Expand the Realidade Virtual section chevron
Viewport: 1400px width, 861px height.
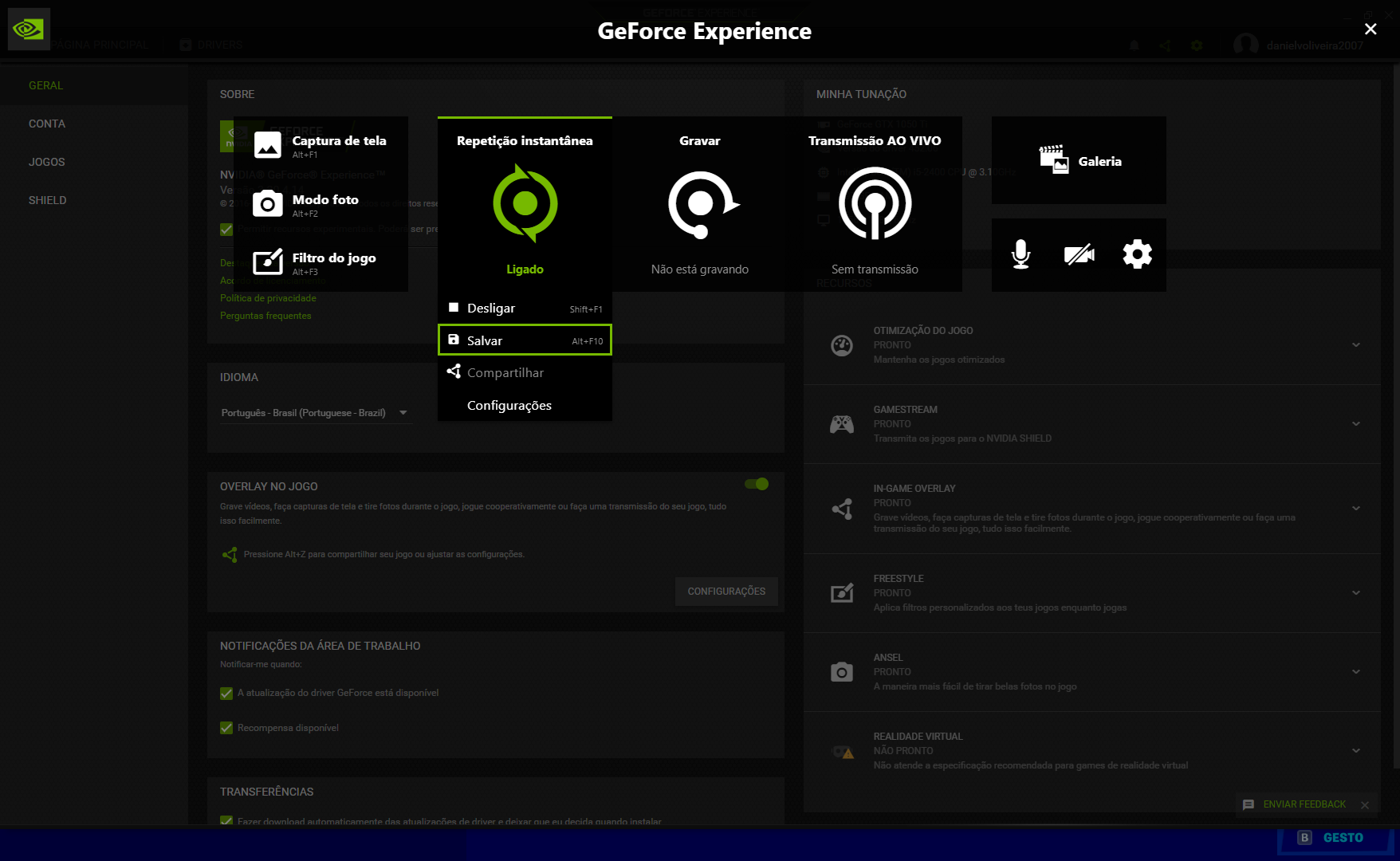pos(1356,751)
